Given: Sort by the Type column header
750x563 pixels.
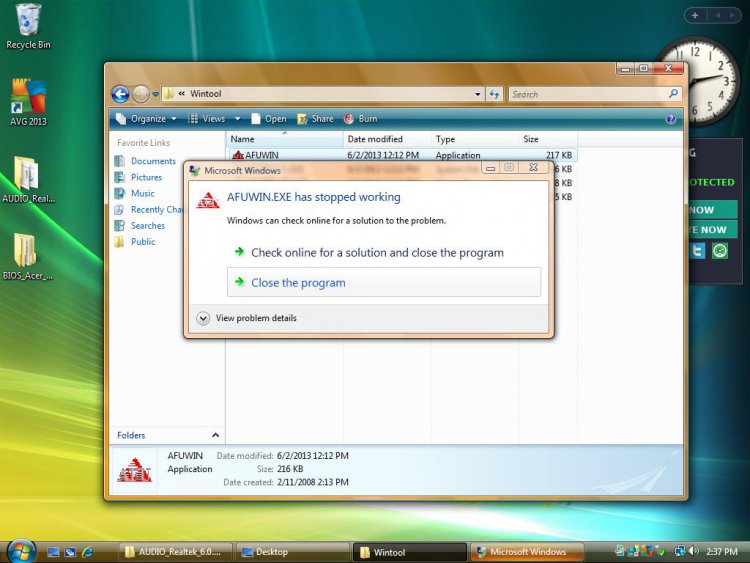Looking at the screenshot, I should [x=474, y=139].
